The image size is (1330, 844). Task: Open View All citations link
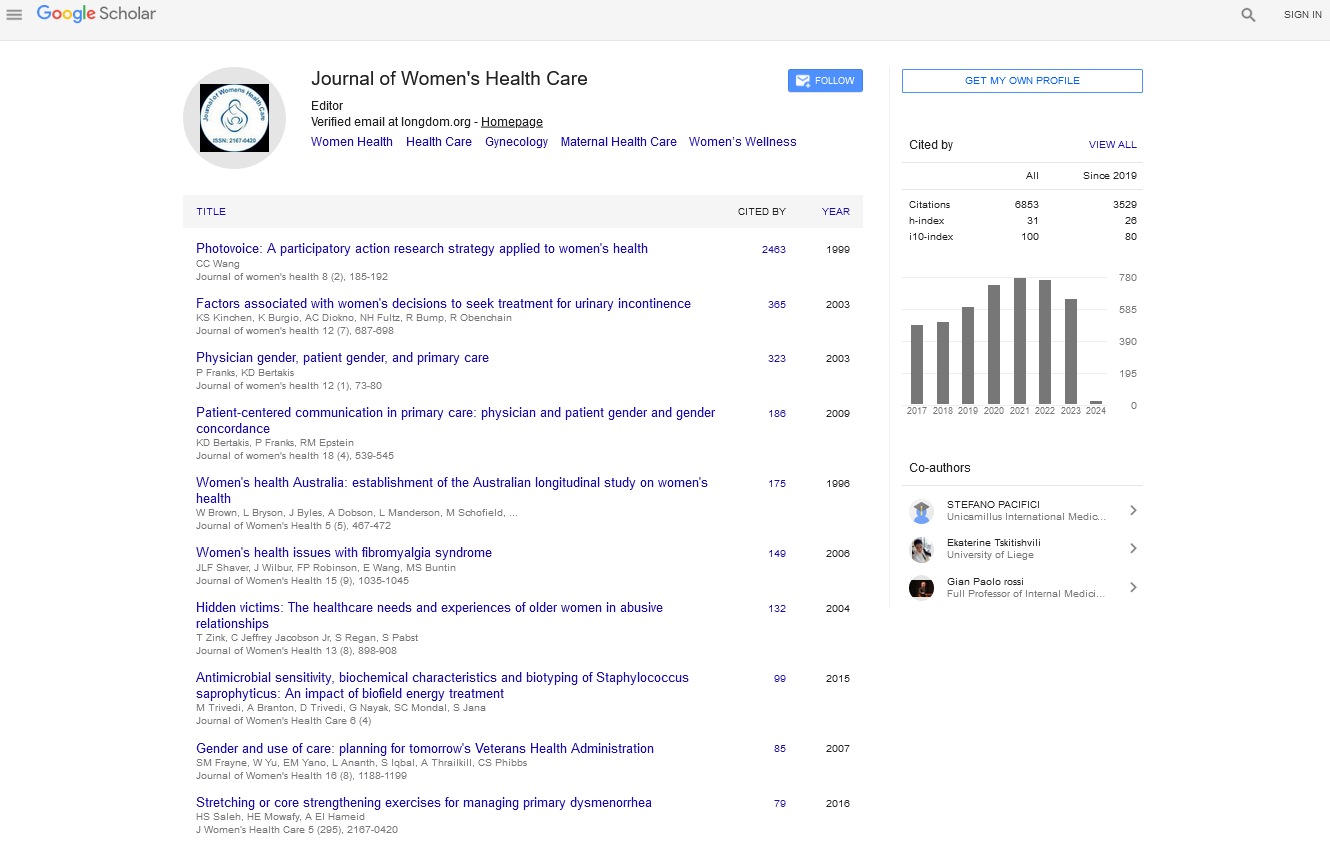click(1112, 145)
